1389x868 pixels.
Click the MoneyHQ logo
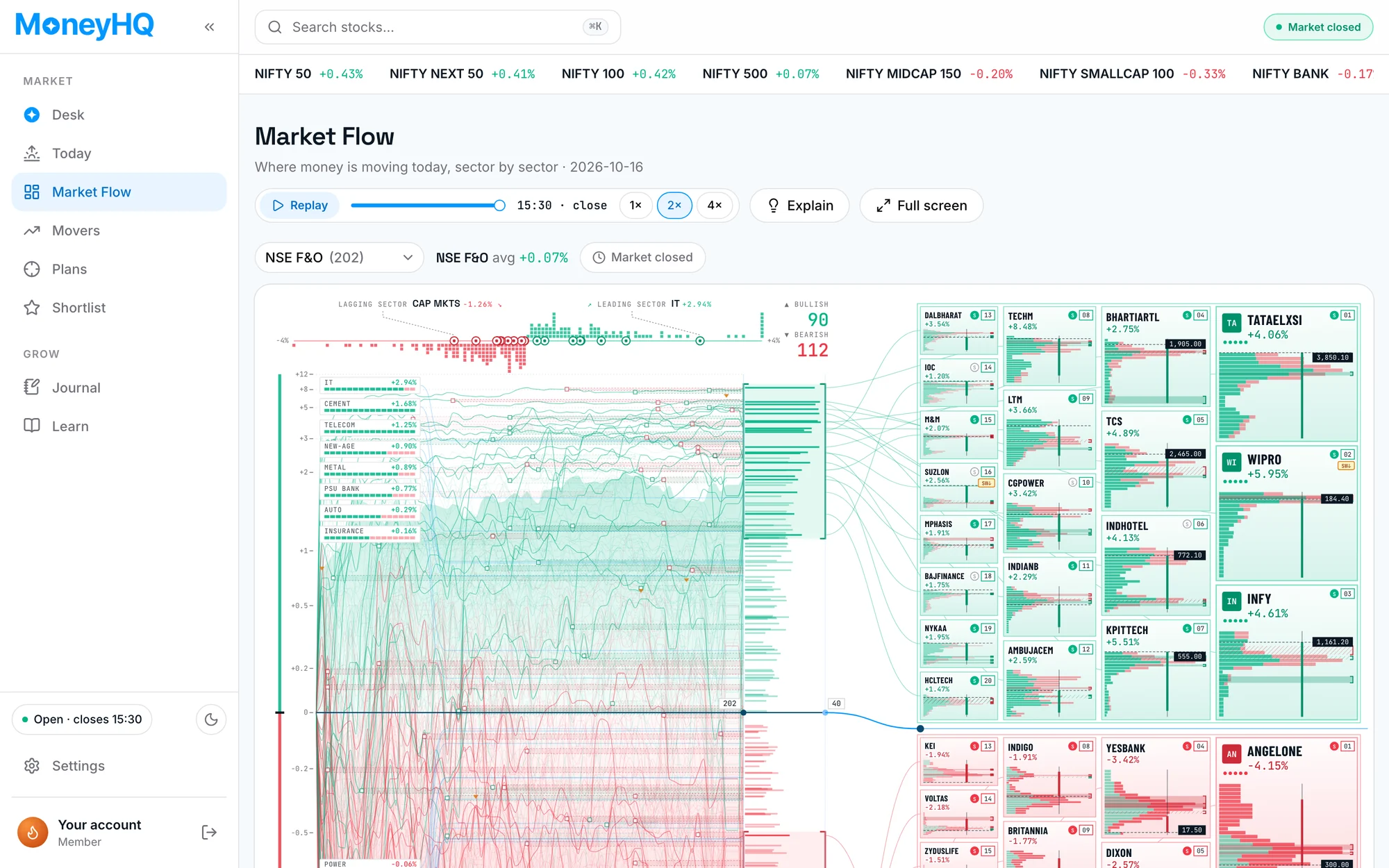point(85,26)
